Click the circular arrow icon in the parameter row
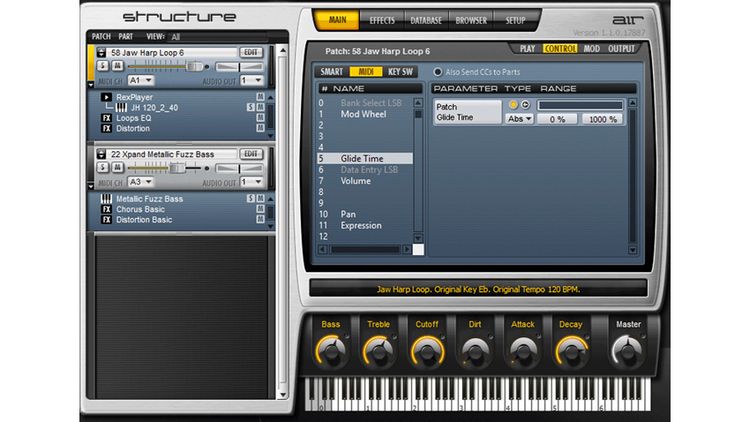The image size is (750, 422). click(x=525, y=104)
